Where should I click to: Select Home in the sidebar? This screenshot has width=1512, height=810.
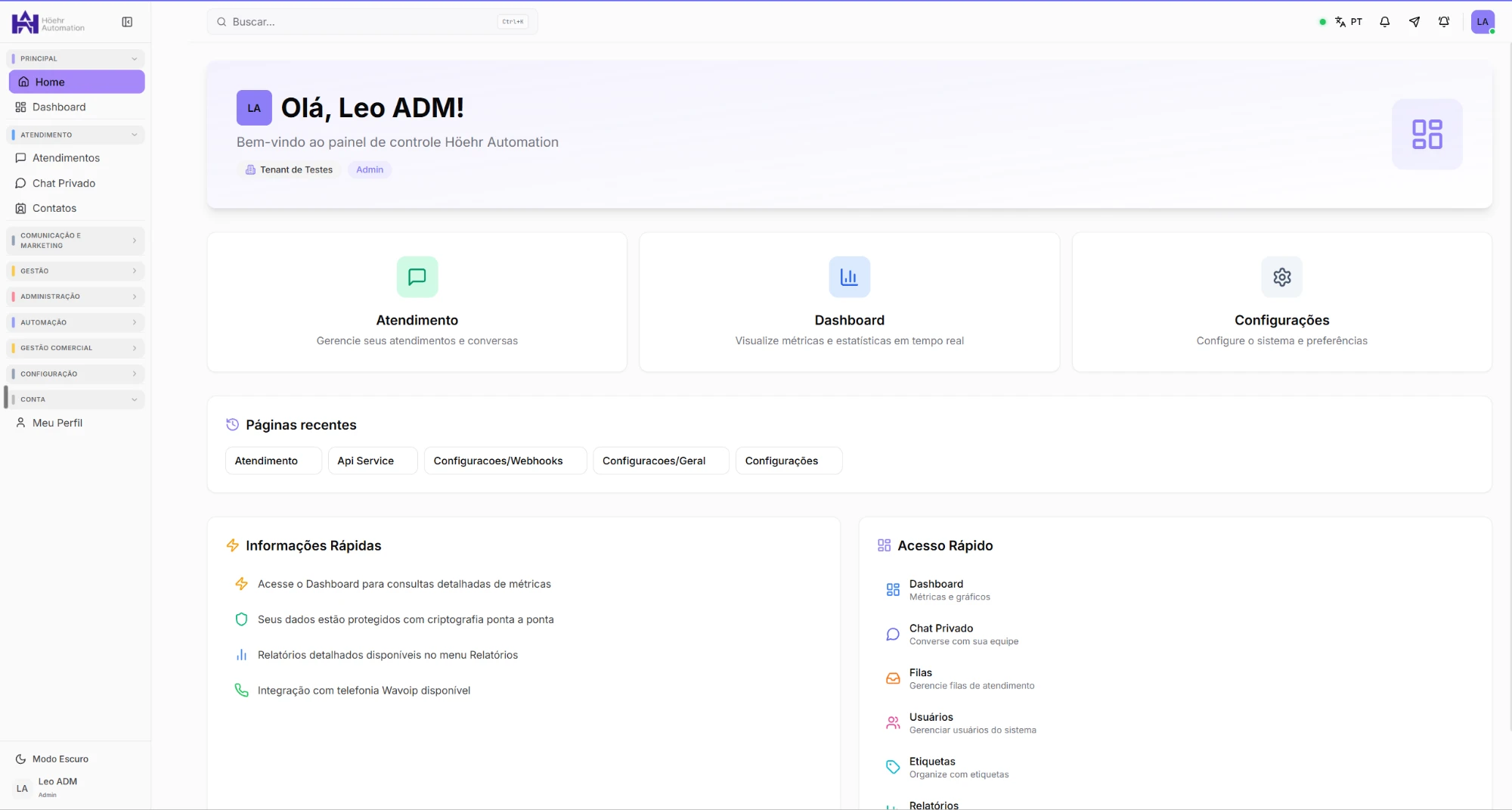pos(76,82)
